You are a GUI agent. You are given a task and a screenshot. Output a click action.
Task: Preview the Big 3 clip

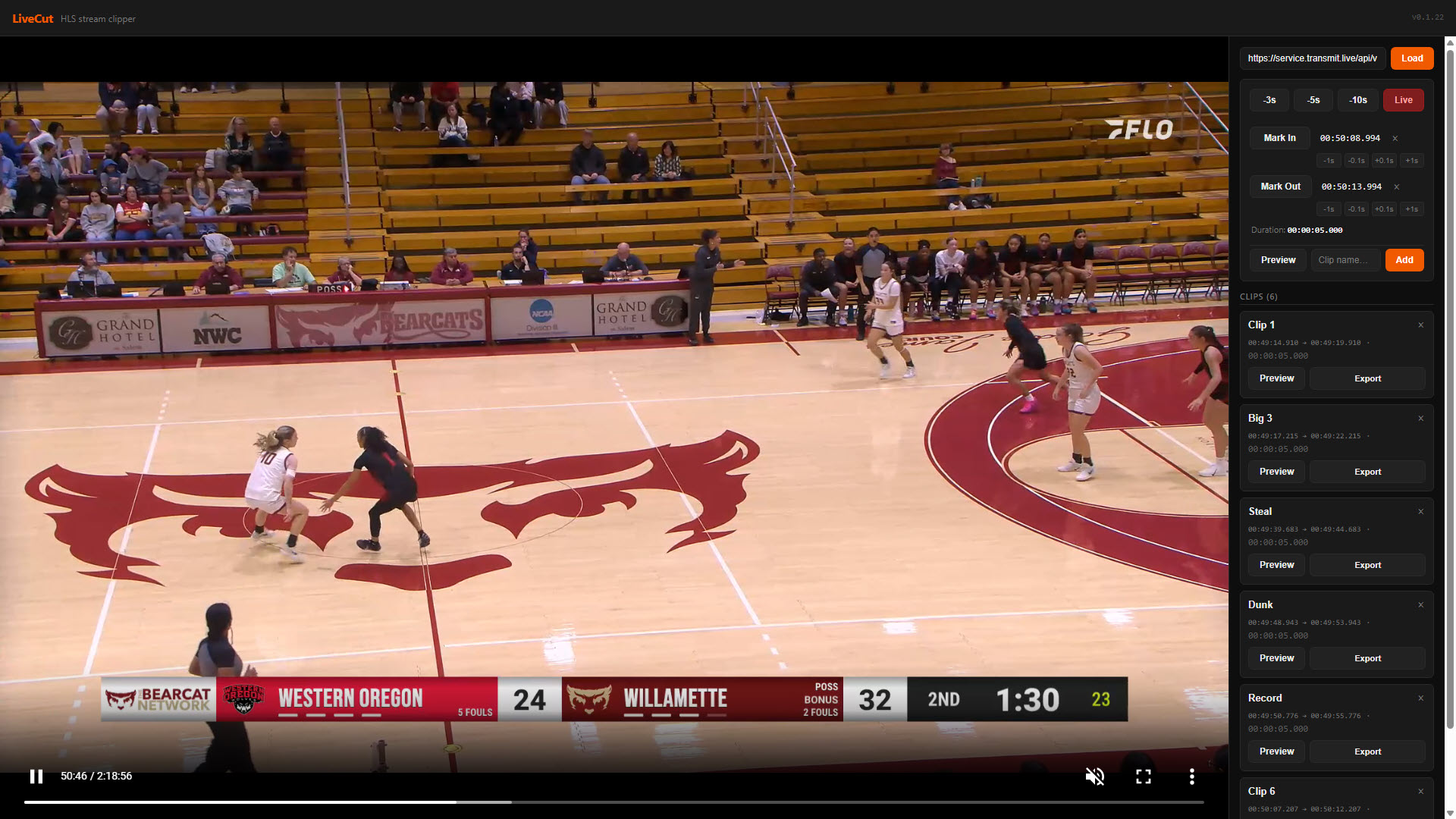1276,472
